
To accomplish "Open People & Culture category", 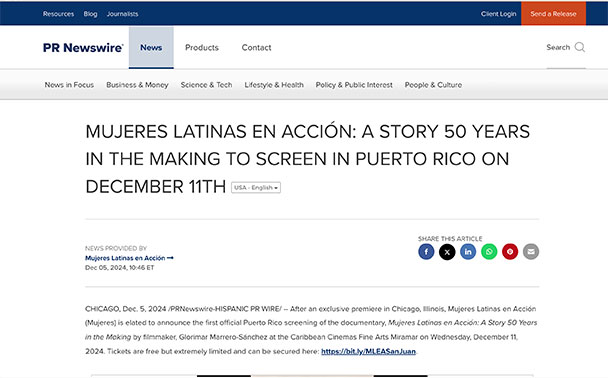I will (x=433, y=85).
